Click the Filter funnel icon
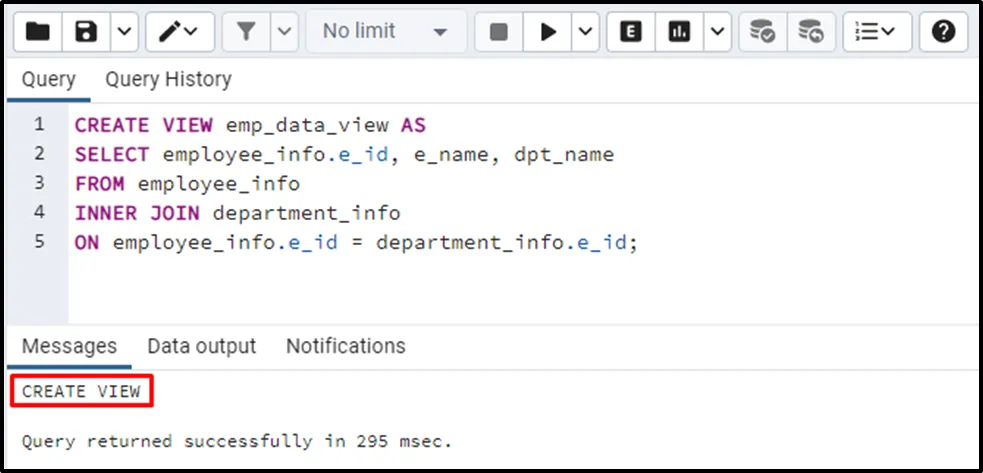 (x=246, y=32)
